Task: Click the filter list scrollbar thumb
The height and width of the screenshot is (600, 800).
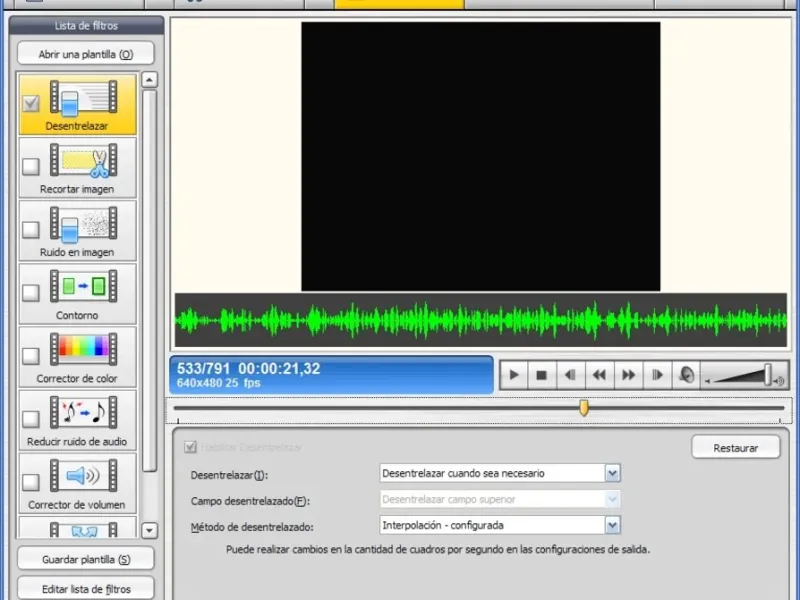Action: 149,281
